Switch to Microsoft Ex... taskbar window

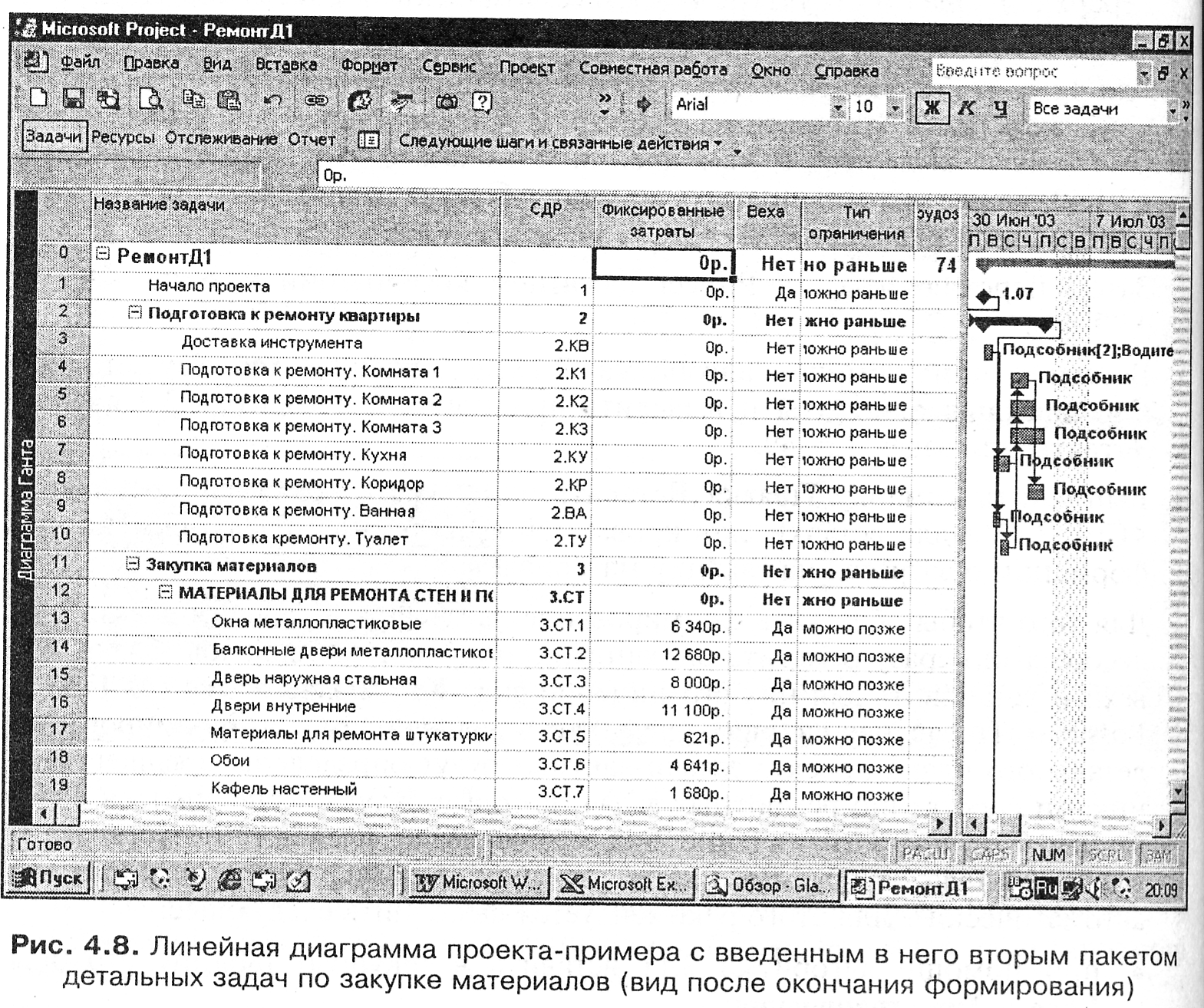click(x=624, y=884)
